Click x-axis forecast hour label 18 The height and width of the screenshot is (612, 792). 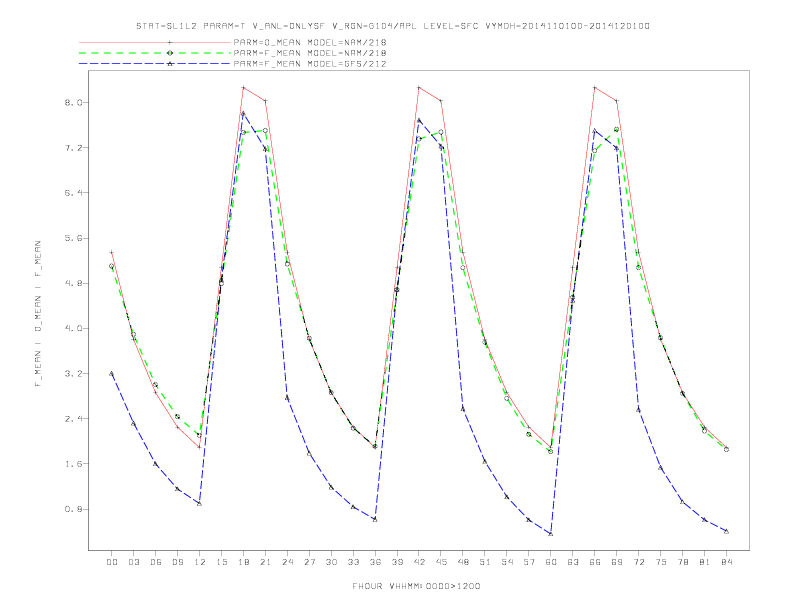coord(243,562)
